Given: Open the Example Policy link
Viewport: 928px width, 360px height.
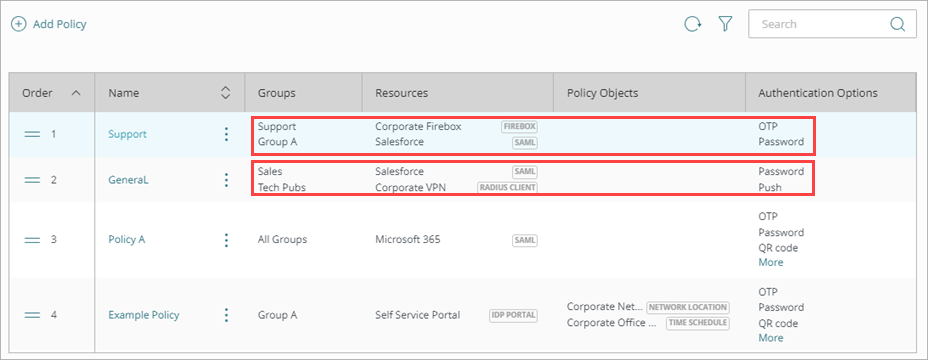Looking at the screenshot, I should [144, 315].
